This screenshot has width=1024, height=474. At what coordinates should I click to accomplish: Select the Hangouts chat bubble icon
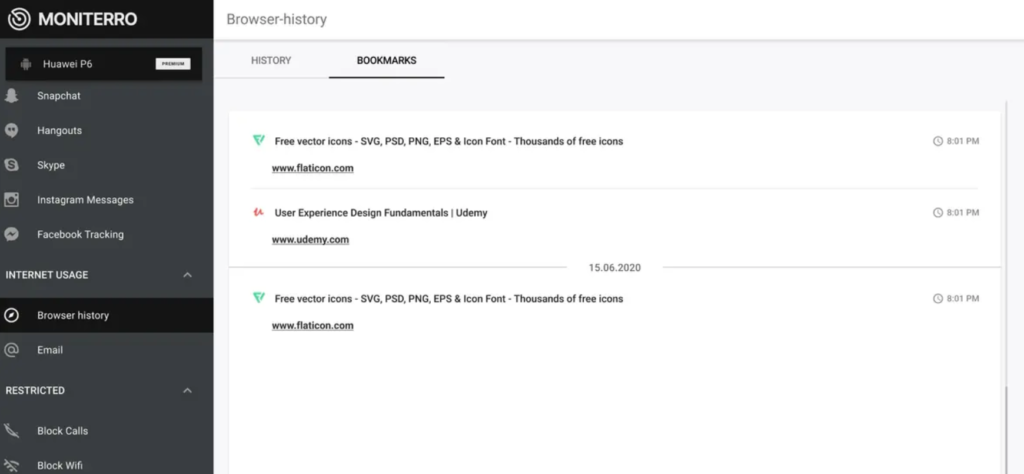click(11, 131)
